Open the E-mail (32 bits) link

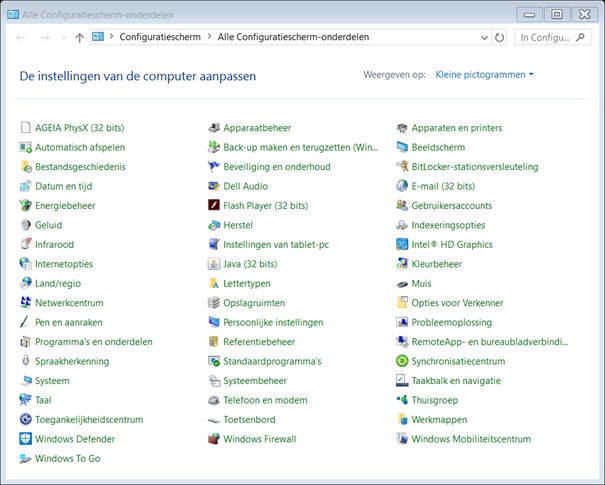tap(443, 186)
